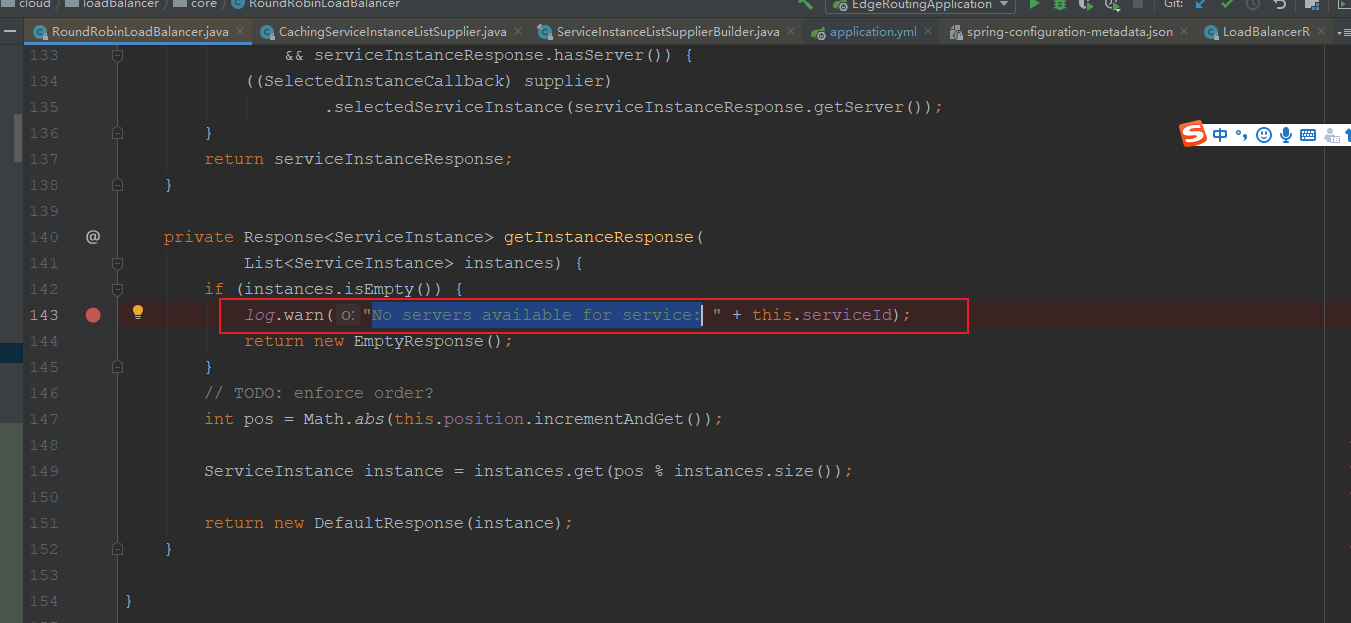Click the grey Stop square icon

point(1137,4)
